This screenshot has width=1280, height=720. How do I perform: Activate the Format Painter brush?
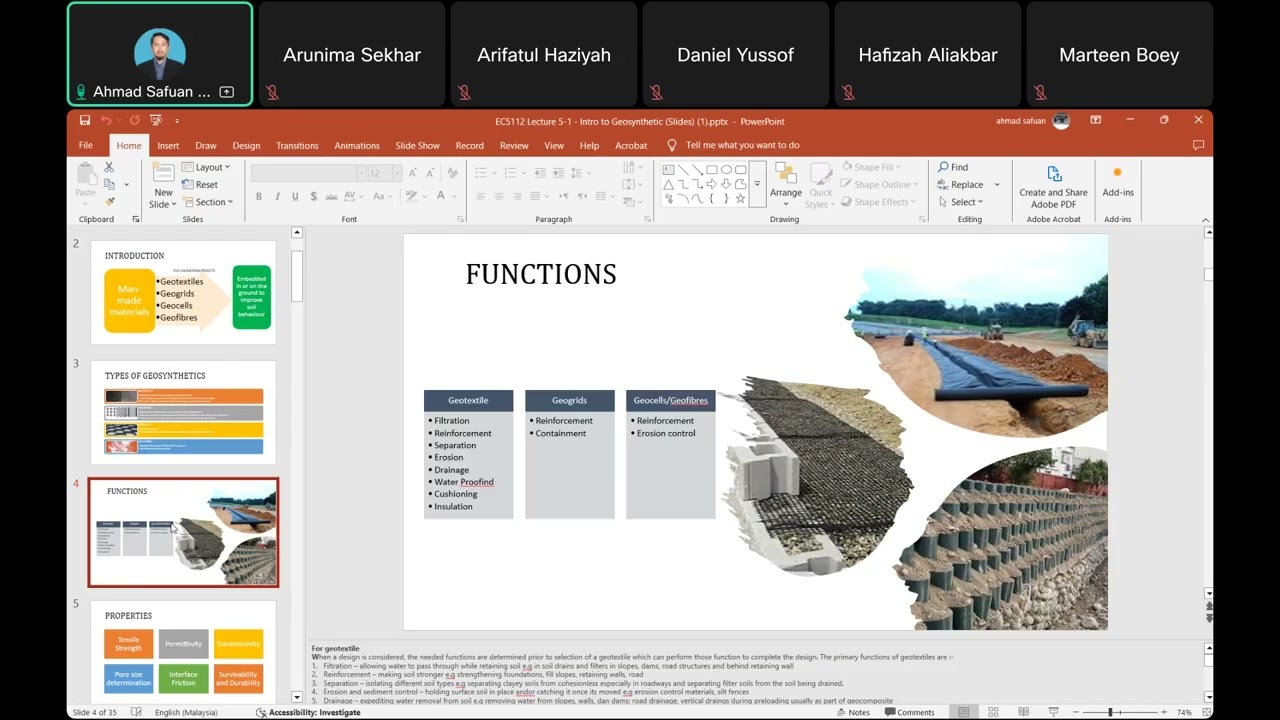pos(109,201)
